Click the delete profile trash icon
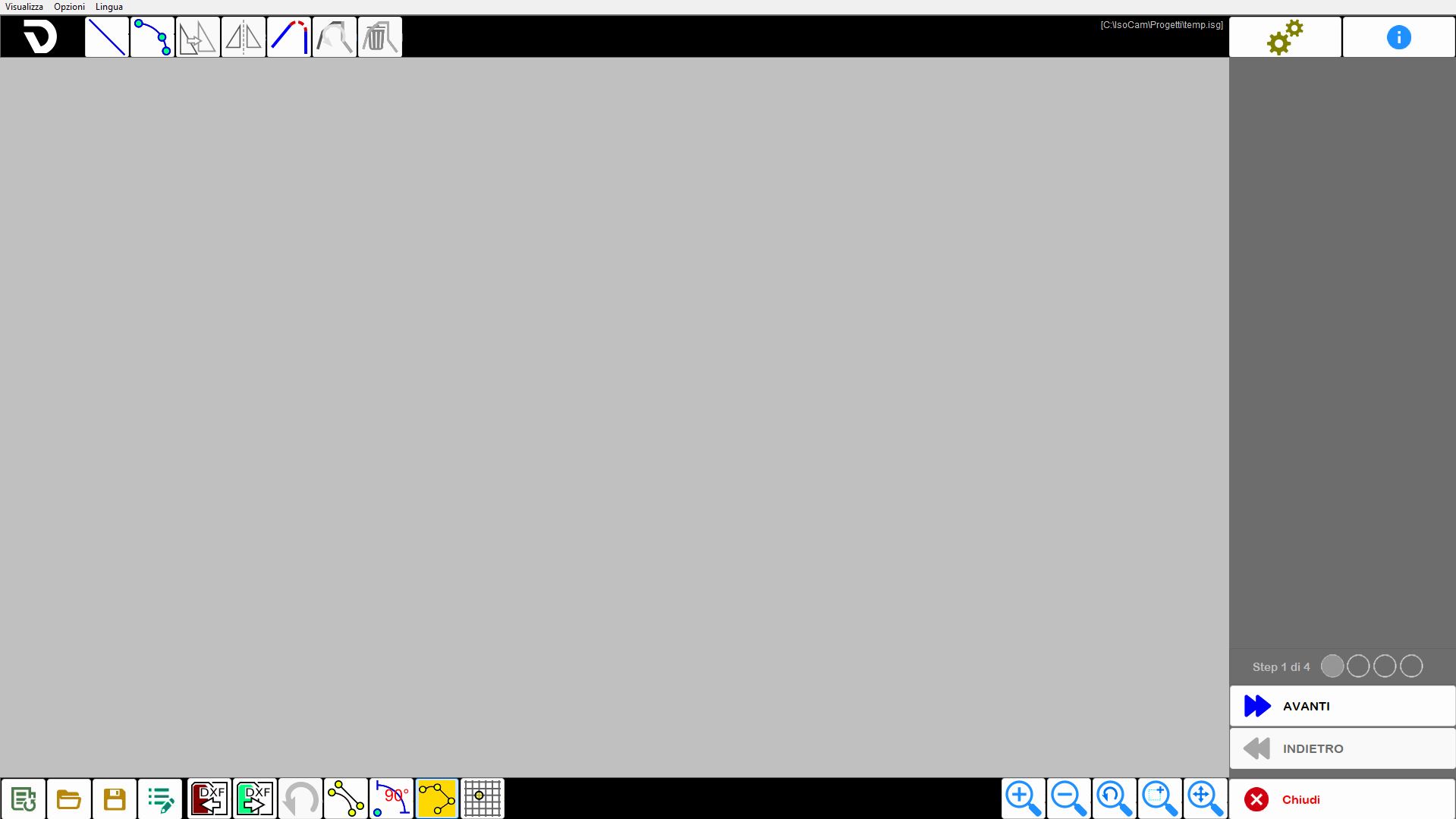This screenshot has width=1456, height=819. (380, 37)
